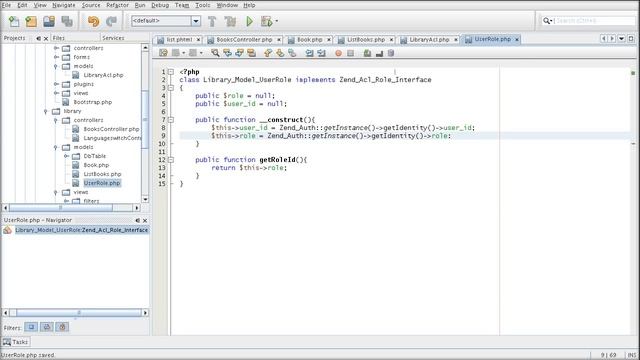Screen dimensions: 640x360
Task: Click the Shift Line Left icon
Action: 309,53
